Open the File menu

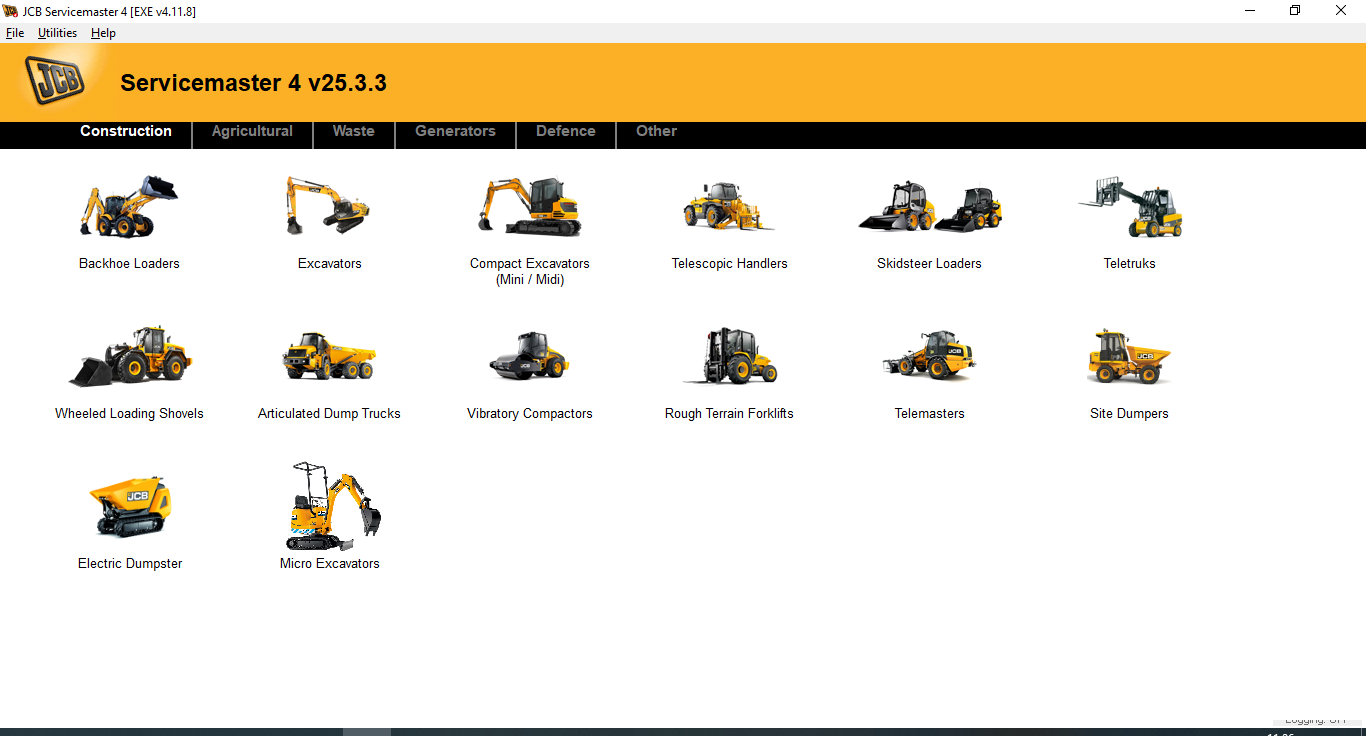(15, 33)
